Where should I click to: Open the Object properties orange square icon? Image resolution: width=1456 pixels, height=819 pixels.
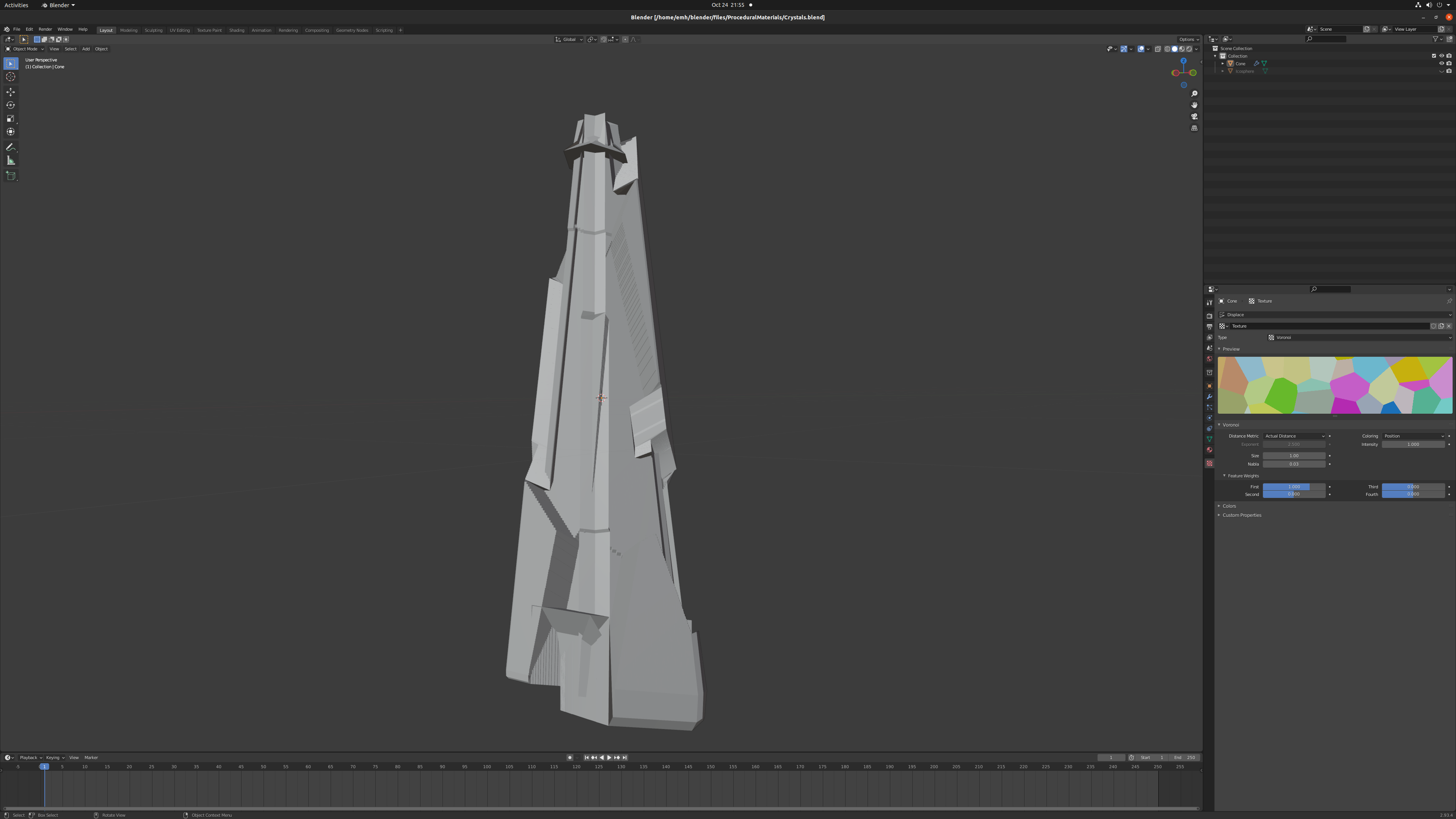click(x=1210, y=386)
